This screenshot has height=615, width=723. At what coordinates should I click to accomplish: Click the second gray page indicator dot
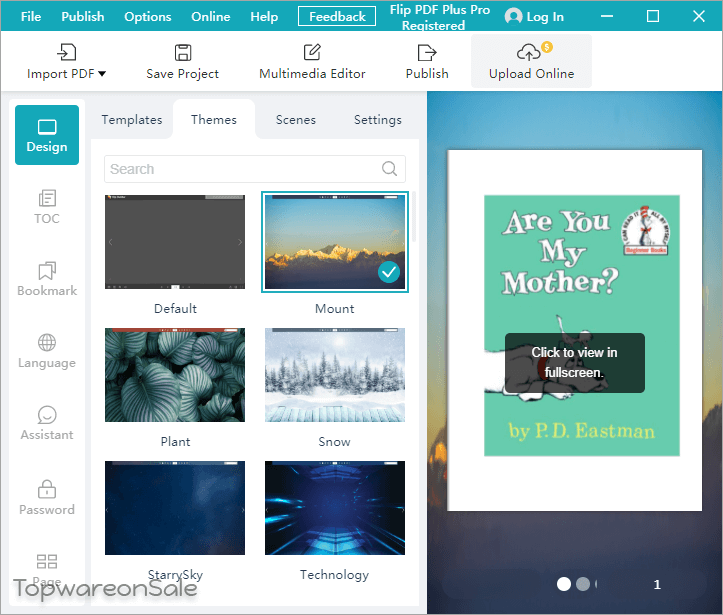[583, 584]
